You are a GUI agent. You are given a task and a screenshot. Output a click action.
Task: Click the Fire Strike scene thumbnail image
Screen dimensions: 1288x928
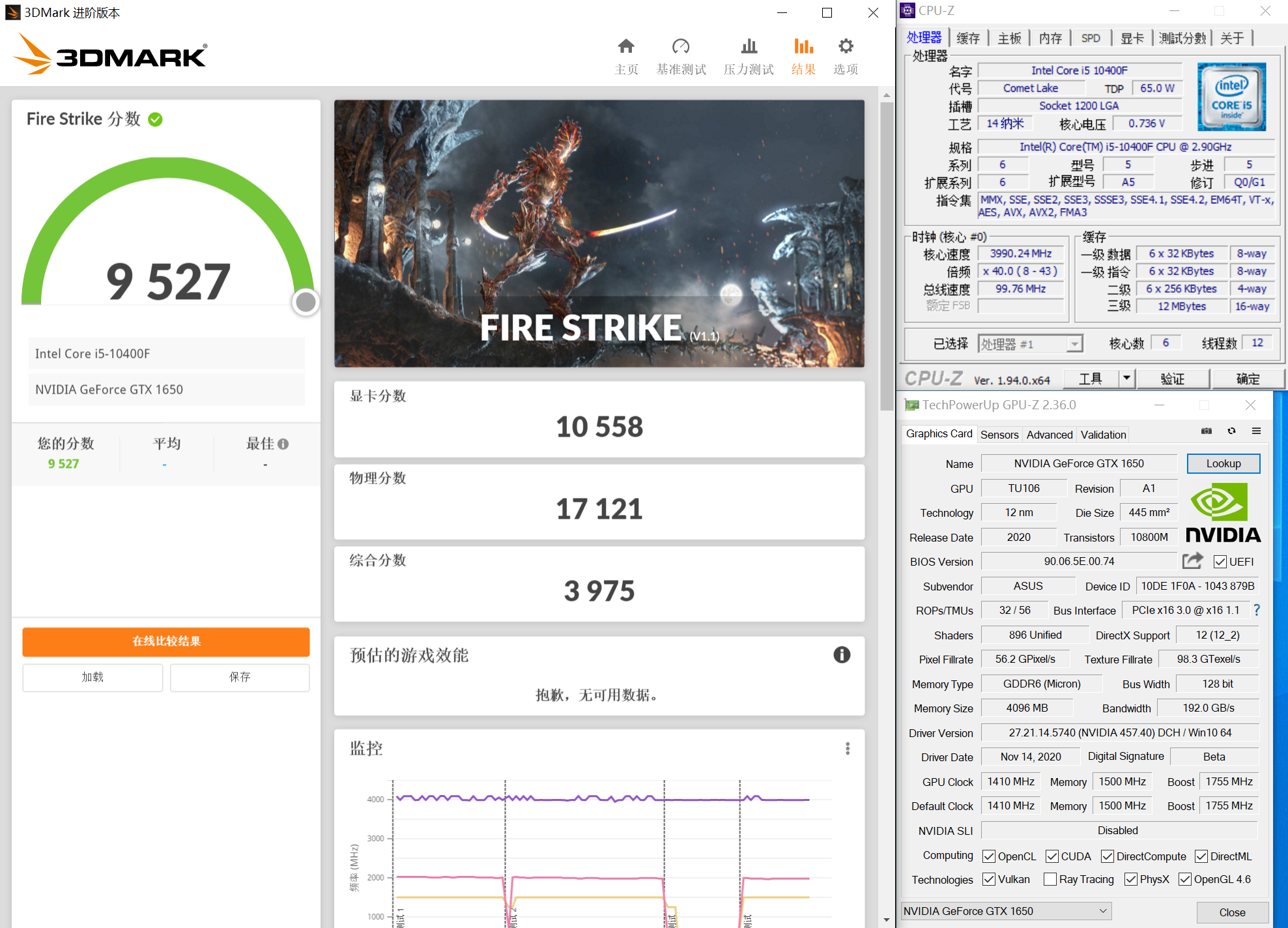point(599,233)
